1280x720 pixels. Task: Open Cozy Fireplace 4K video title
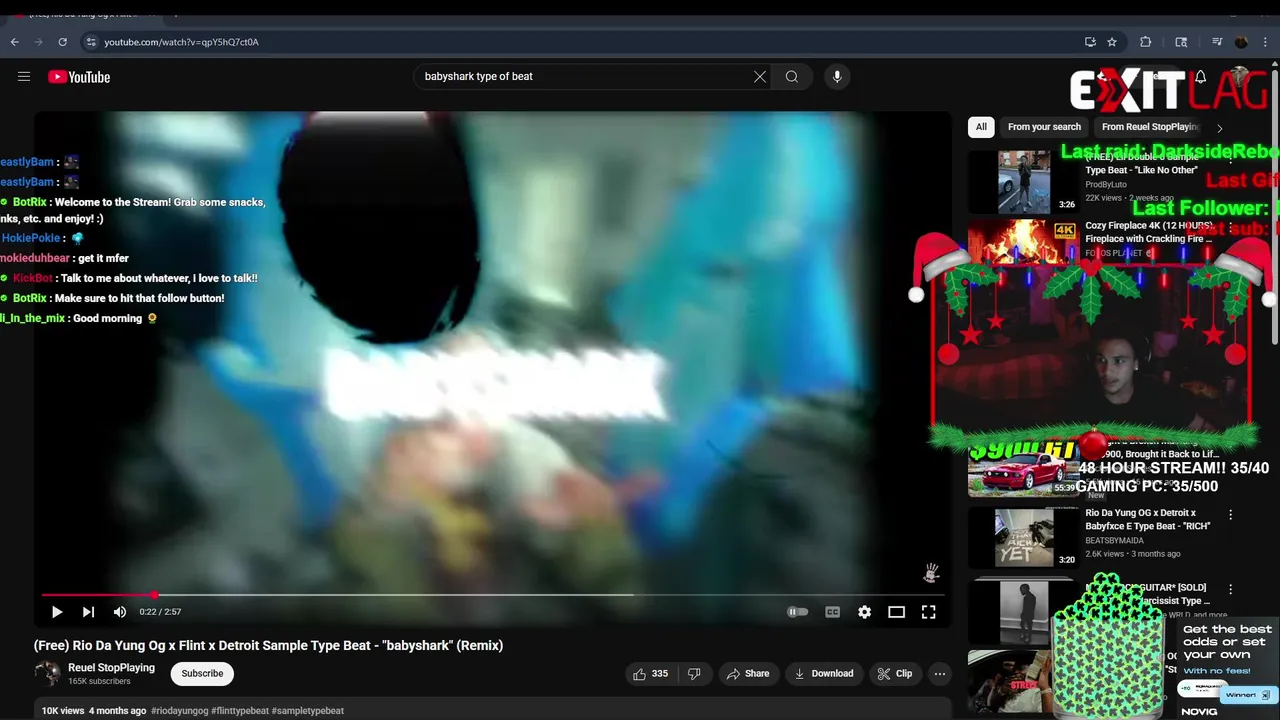click(x=1149, y=232)
